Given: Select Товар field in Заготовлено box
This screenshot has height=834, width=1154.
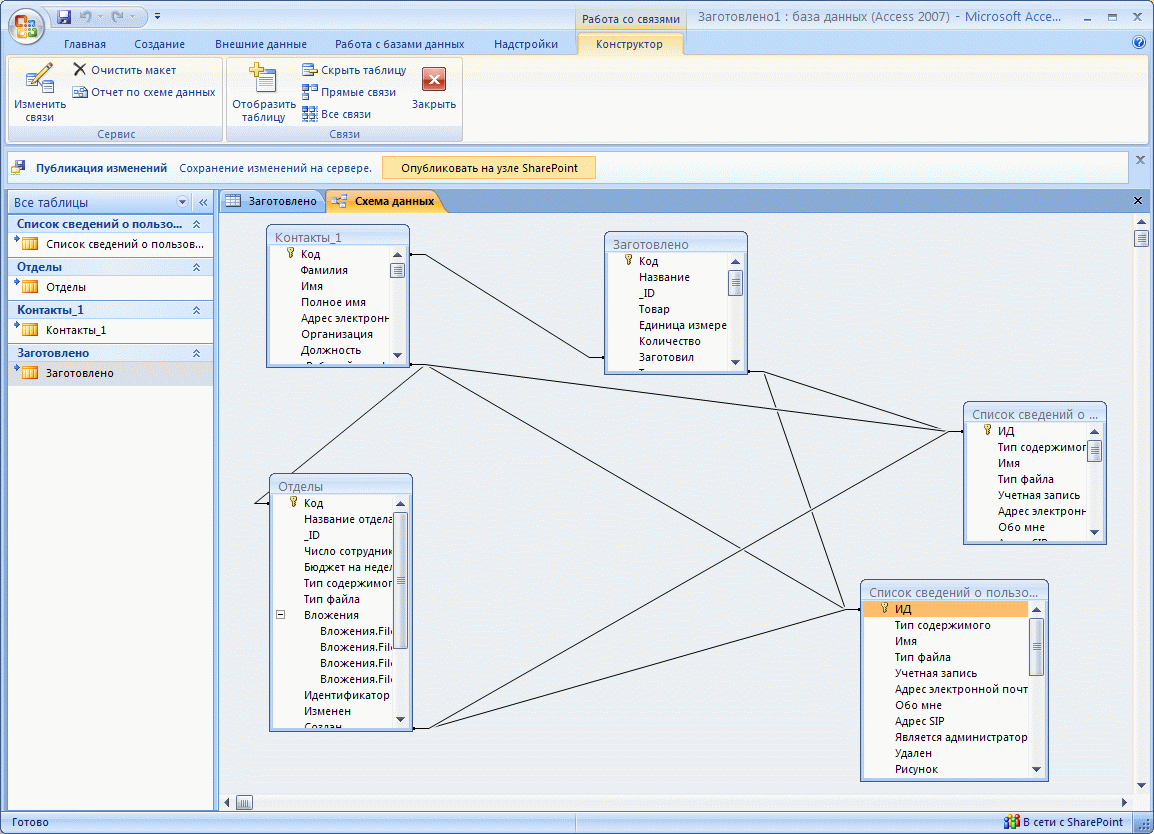Looking at the screenshot, I should coord(654,309).
